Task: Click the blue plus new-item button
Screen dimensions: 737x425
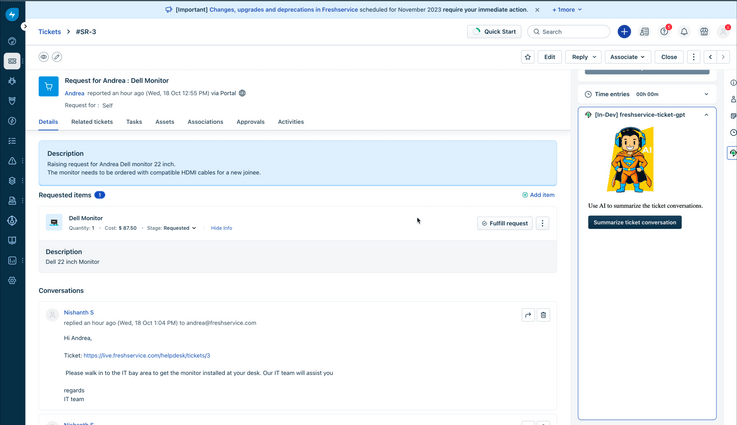Action: click(624, 31)
